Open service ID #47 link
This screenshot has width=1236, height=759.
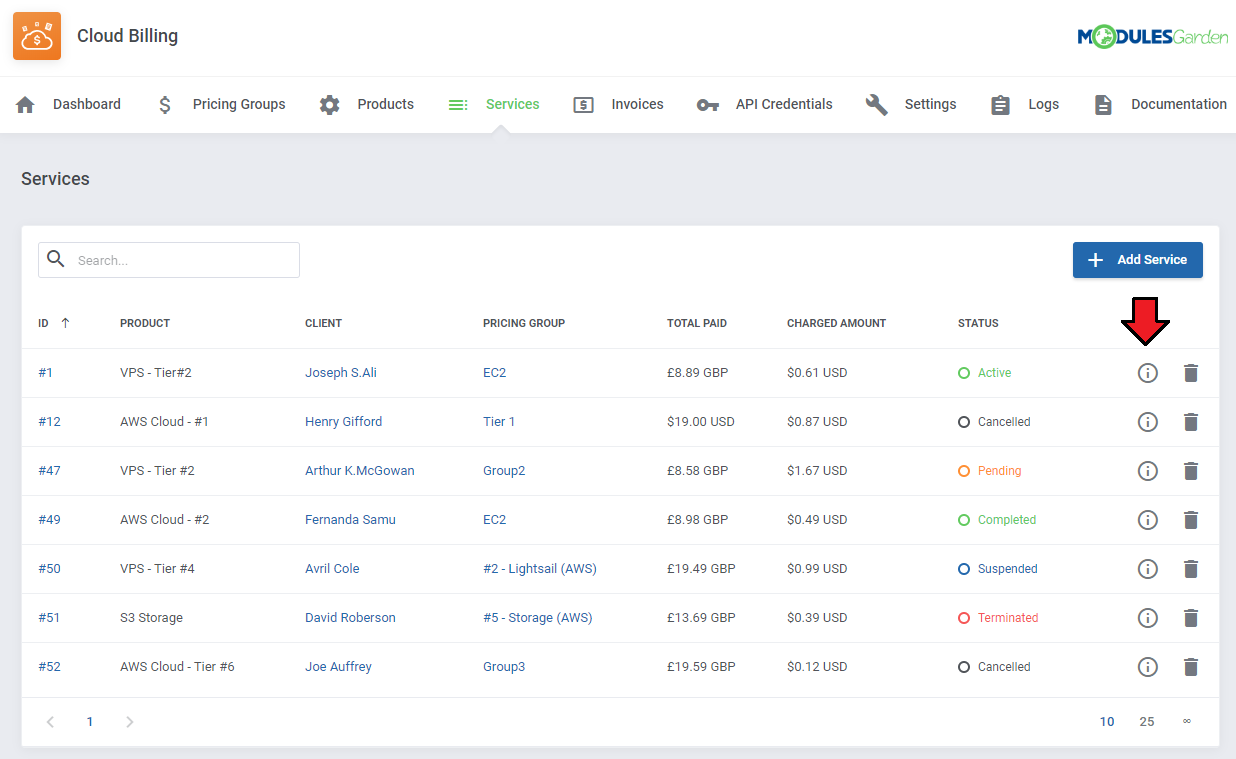point(49,471)
